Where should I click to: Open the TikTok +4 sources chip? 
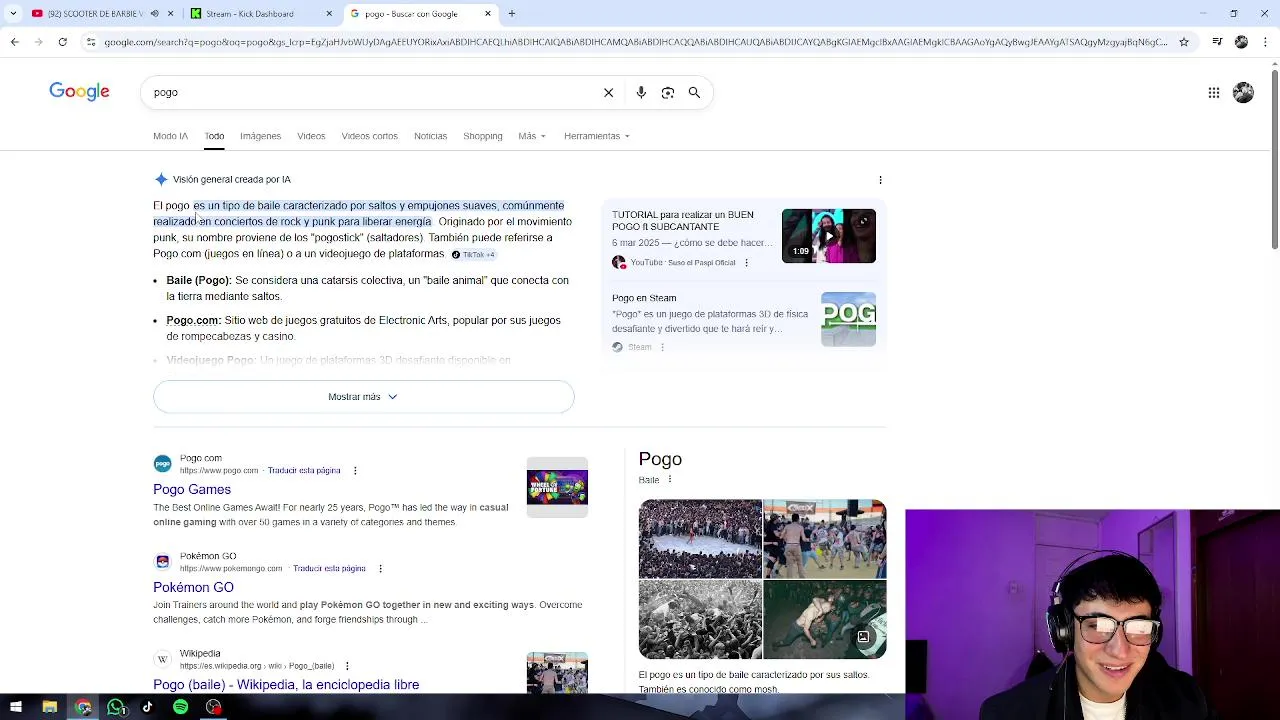click(x=473, y=255)
